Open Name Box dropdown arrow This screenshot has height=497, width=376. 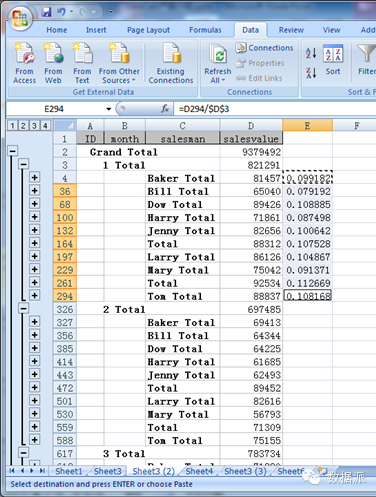click(108, 109)
